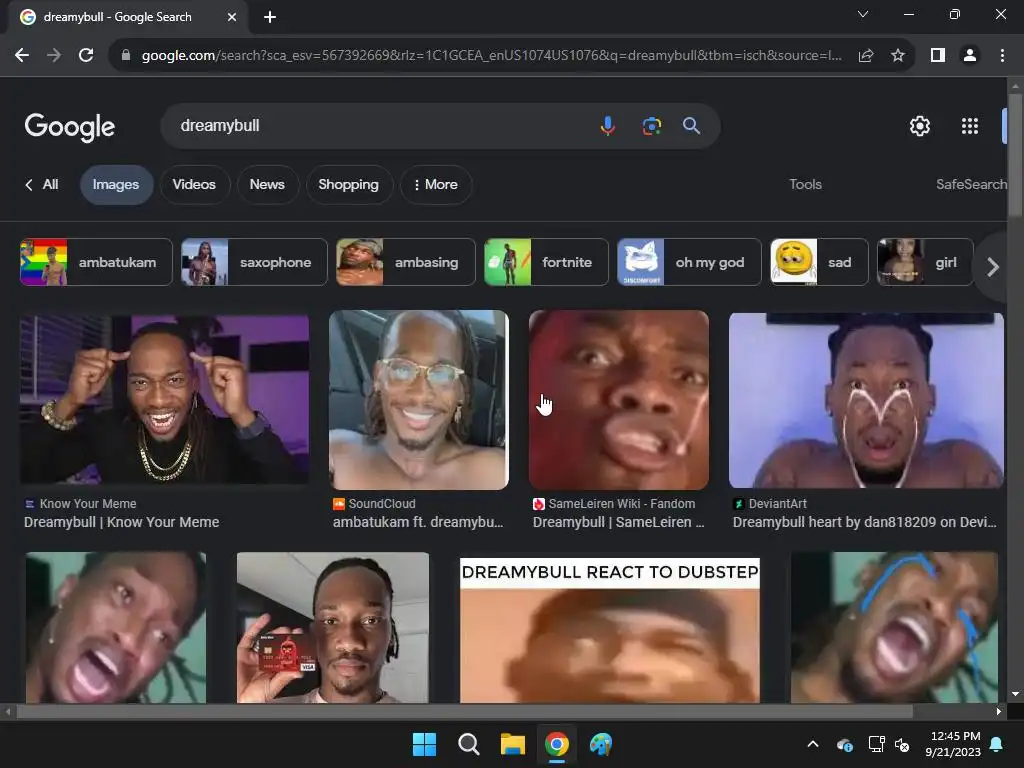The height and width of the screenshot is (768, 1024).
Task: Open a new browser tab
Action: (x=270, y=17)
